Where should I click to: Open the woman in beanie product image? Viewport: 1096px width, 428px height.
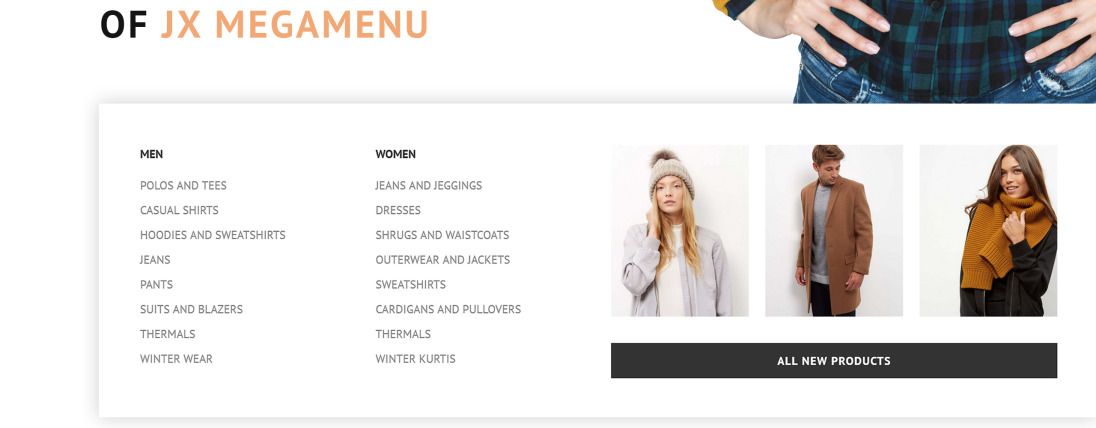[x=679, y=231]
